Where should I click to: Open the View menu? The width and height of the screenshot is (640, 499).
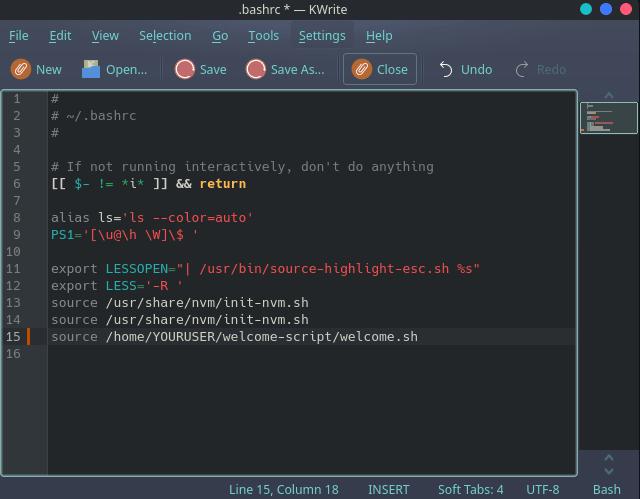(105, 36)
